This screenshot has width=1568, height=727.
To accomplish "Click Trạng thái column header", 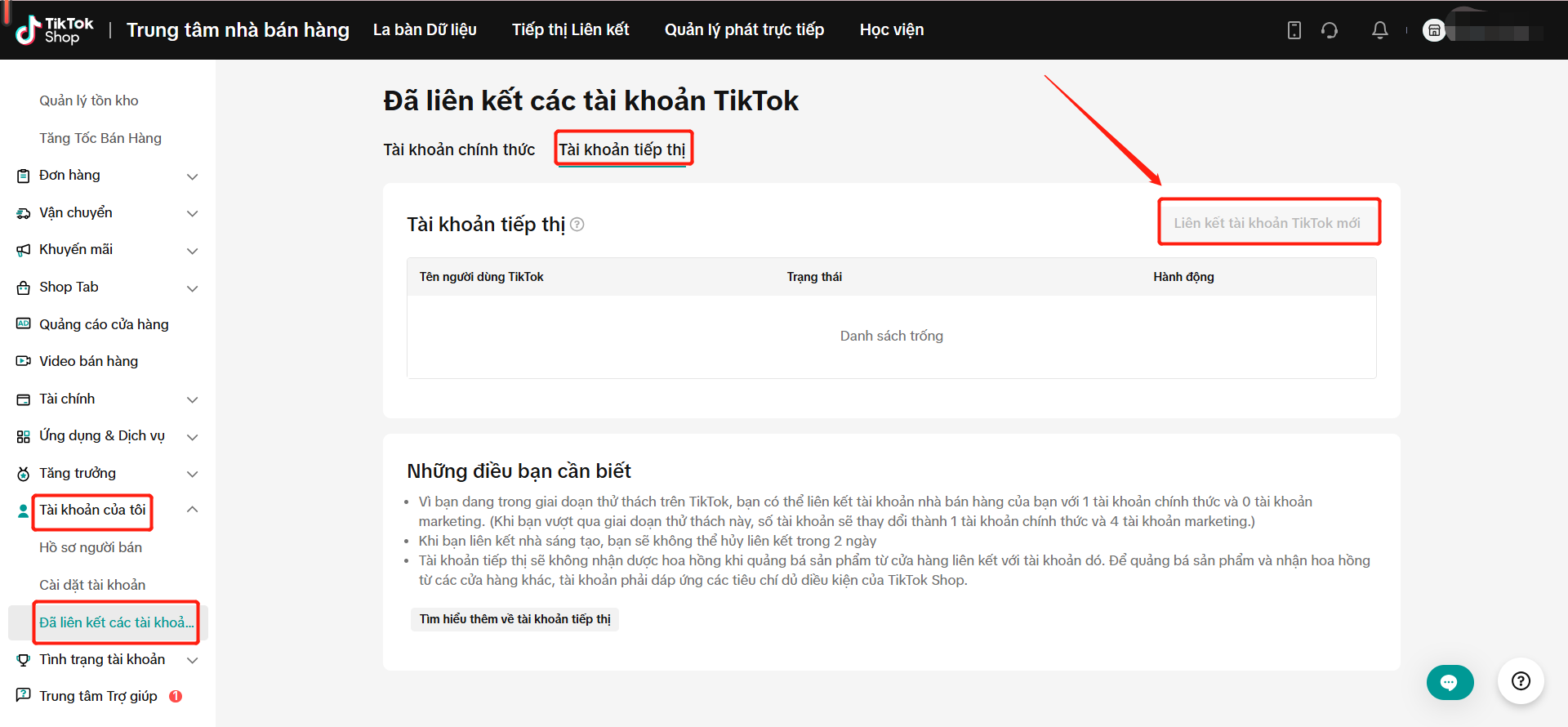I will coord(814,277).
